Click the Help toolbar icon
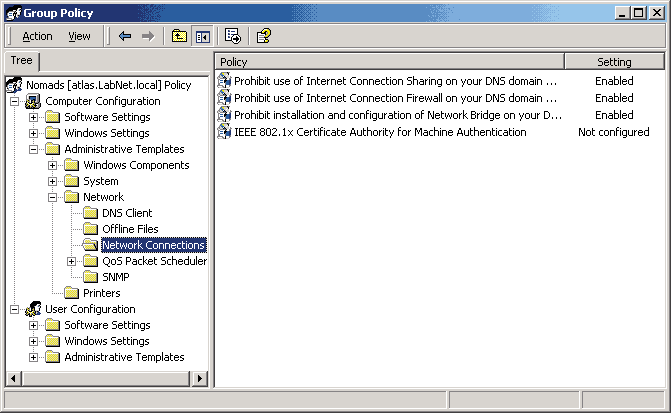The image size is (671, 413). click(x=263, y=36)
